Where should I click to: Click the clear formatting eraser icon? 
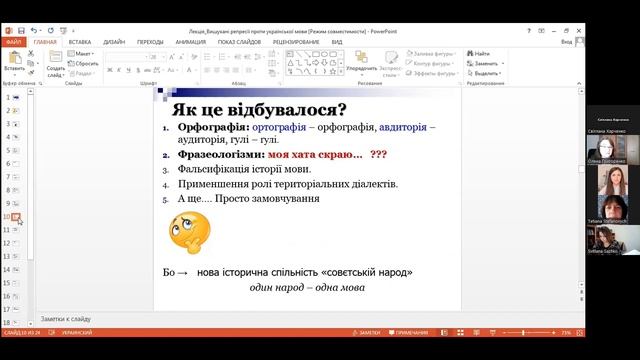[x=194, y=57]
